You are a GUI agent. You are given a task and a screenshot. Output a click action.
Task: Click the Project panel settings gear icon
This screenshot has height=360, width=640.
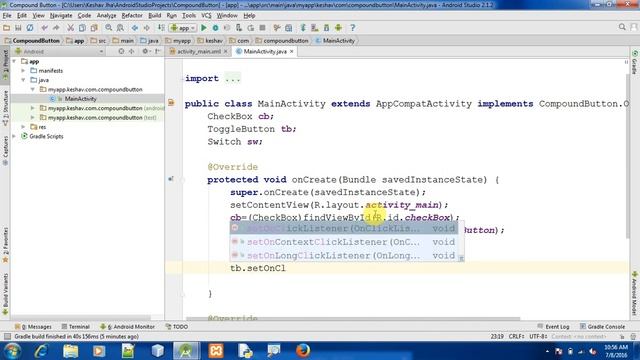tap(145, 51)
